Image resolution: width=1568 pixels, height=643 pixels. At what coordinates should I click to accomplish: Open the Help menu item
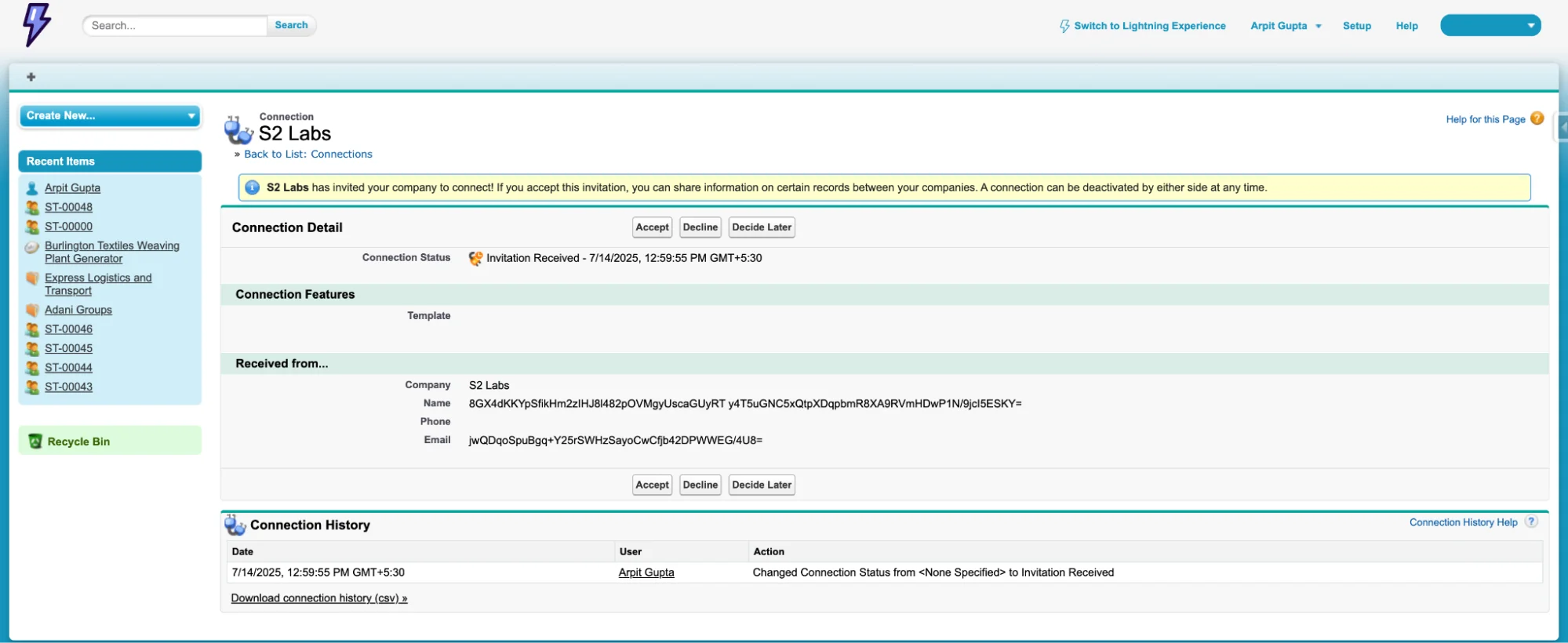coord(1406,26)
